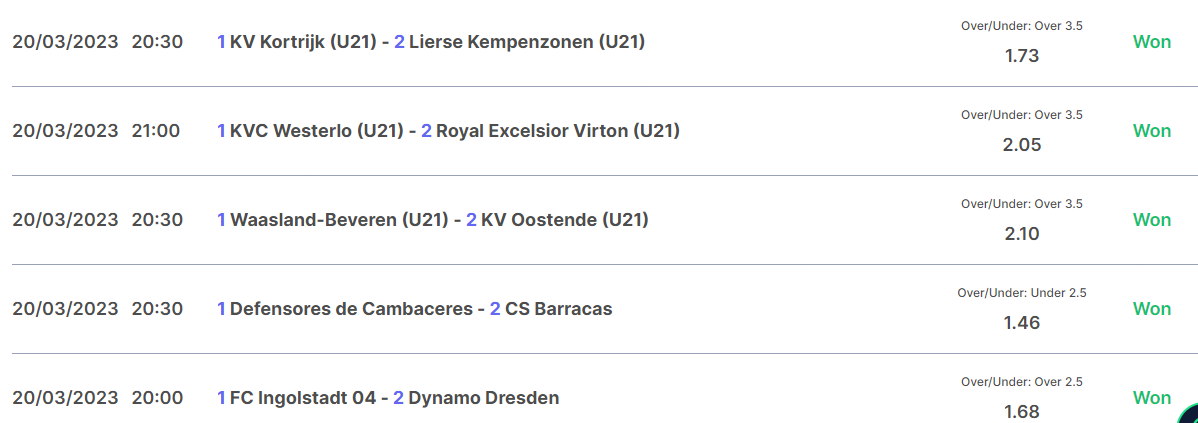
Task: Click the dark circular widget icon in corner
Action: (x=1189, y=414)
